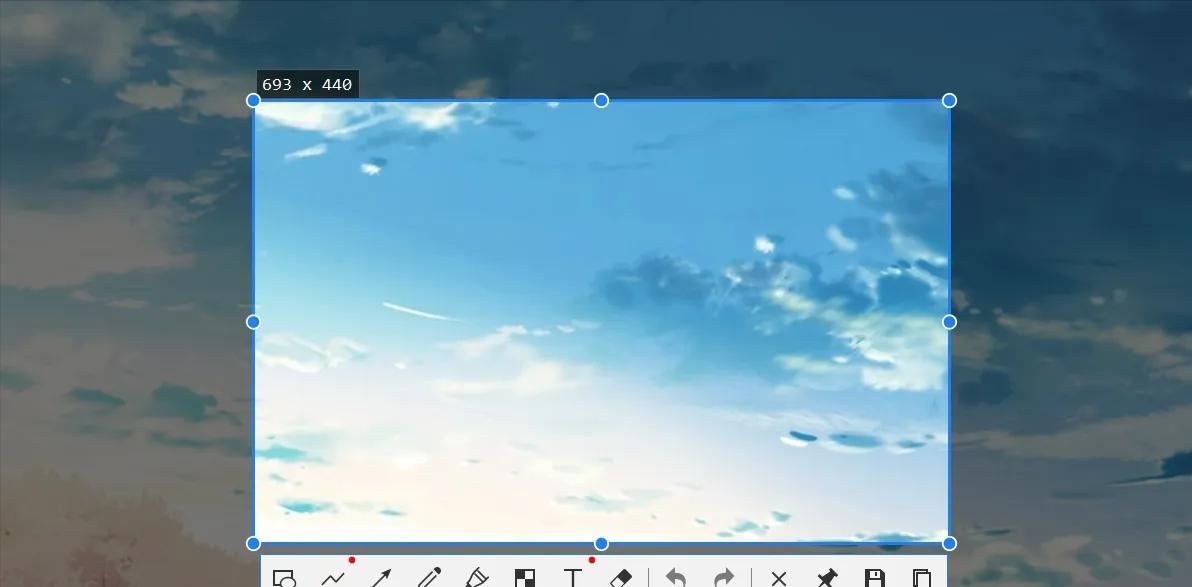Click the right-middle resize handle
The width and height of the screenshot is (1192, 587).
click(x=948, y=321)
